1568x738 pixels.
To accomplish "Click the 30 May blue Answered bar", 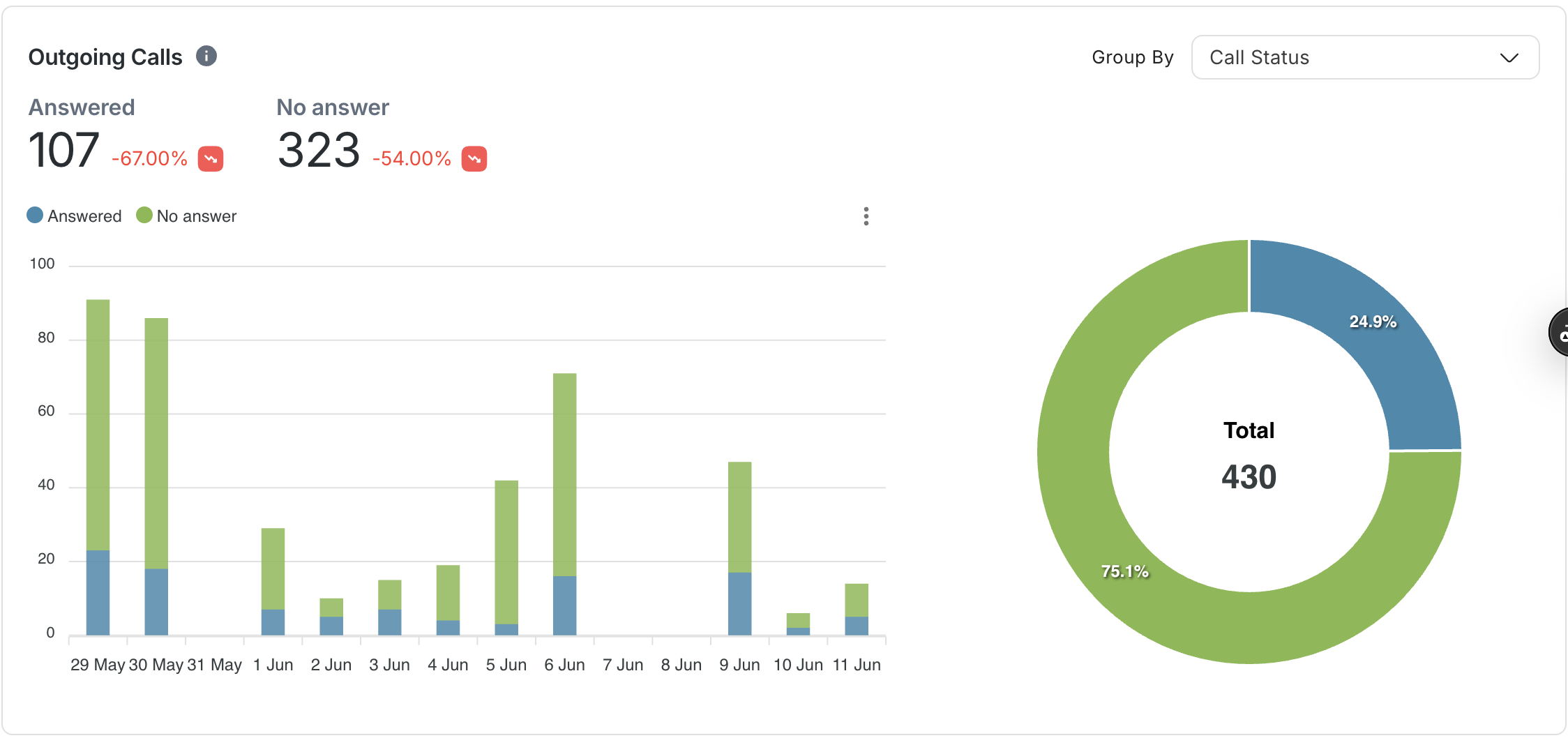I will pos(156,601).
